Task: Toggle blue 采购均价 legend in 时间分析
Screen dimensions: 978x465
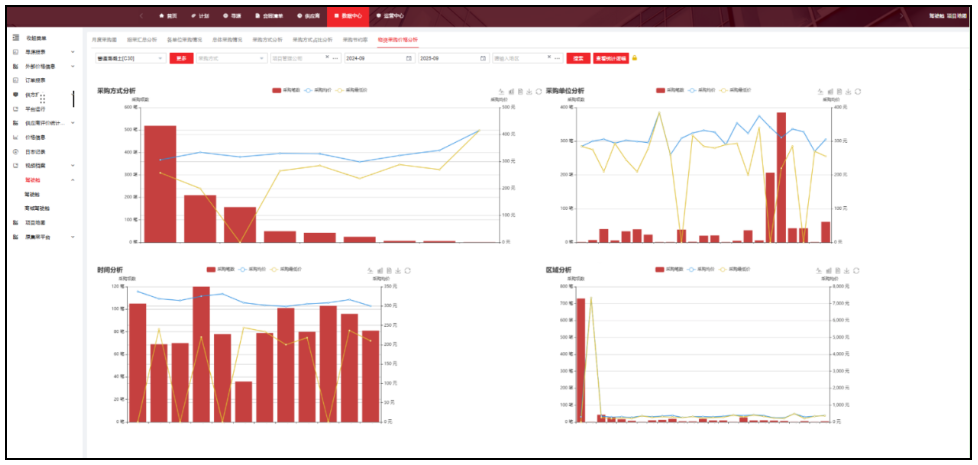Action: click(252, 269)
